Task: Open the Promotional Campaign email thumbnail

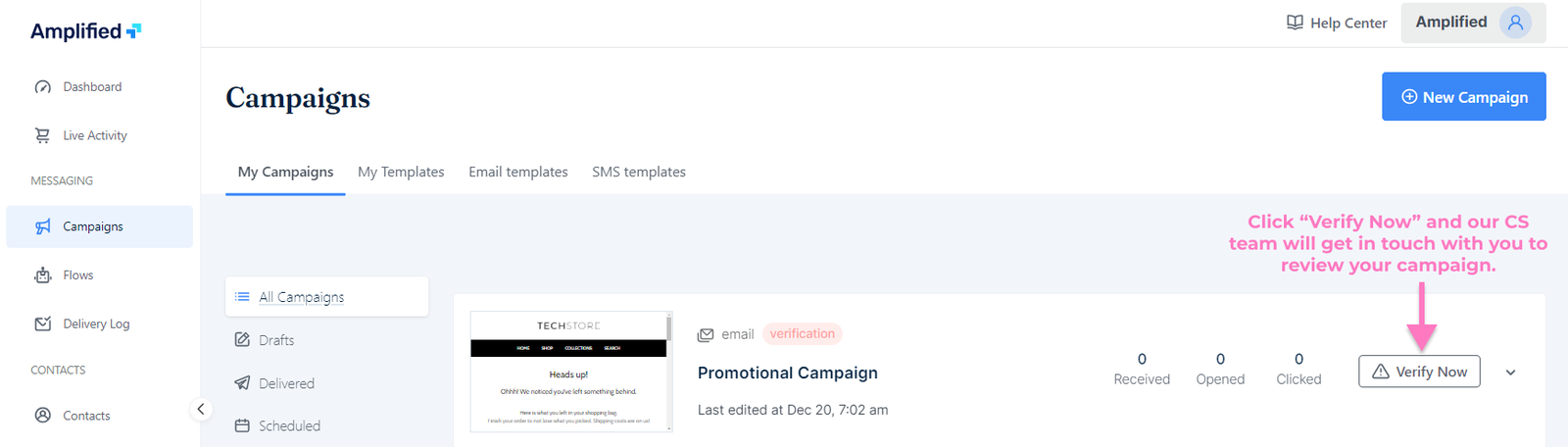Action: 569,372
